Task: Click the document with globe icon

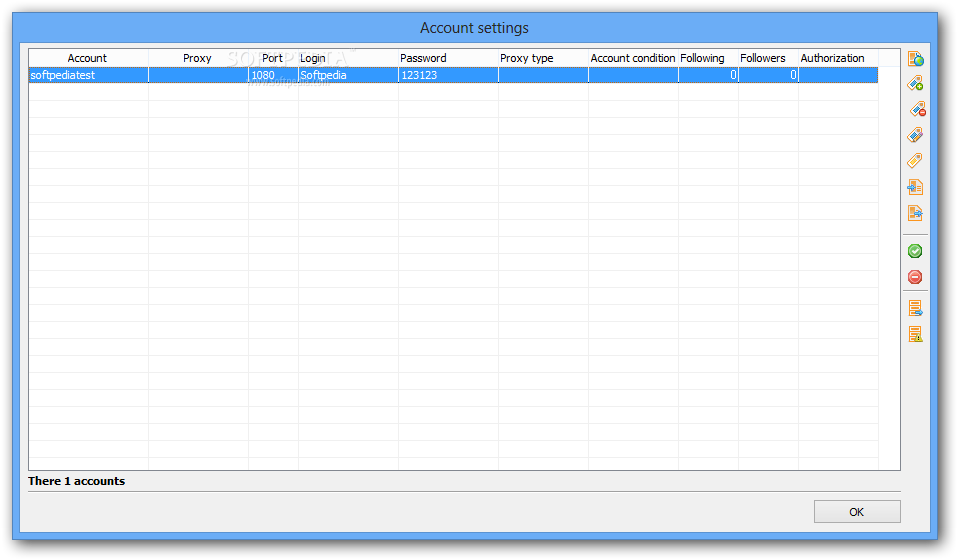Action: pos(915,59)
